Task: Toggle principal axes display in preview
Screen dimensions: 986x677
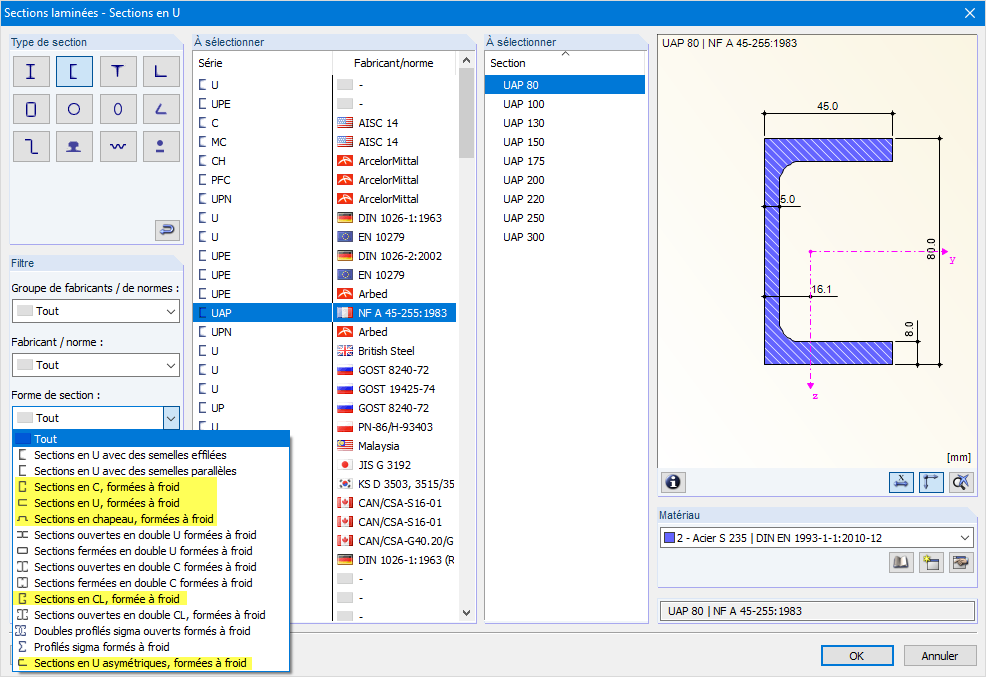Action: click(x=931, y=482)
